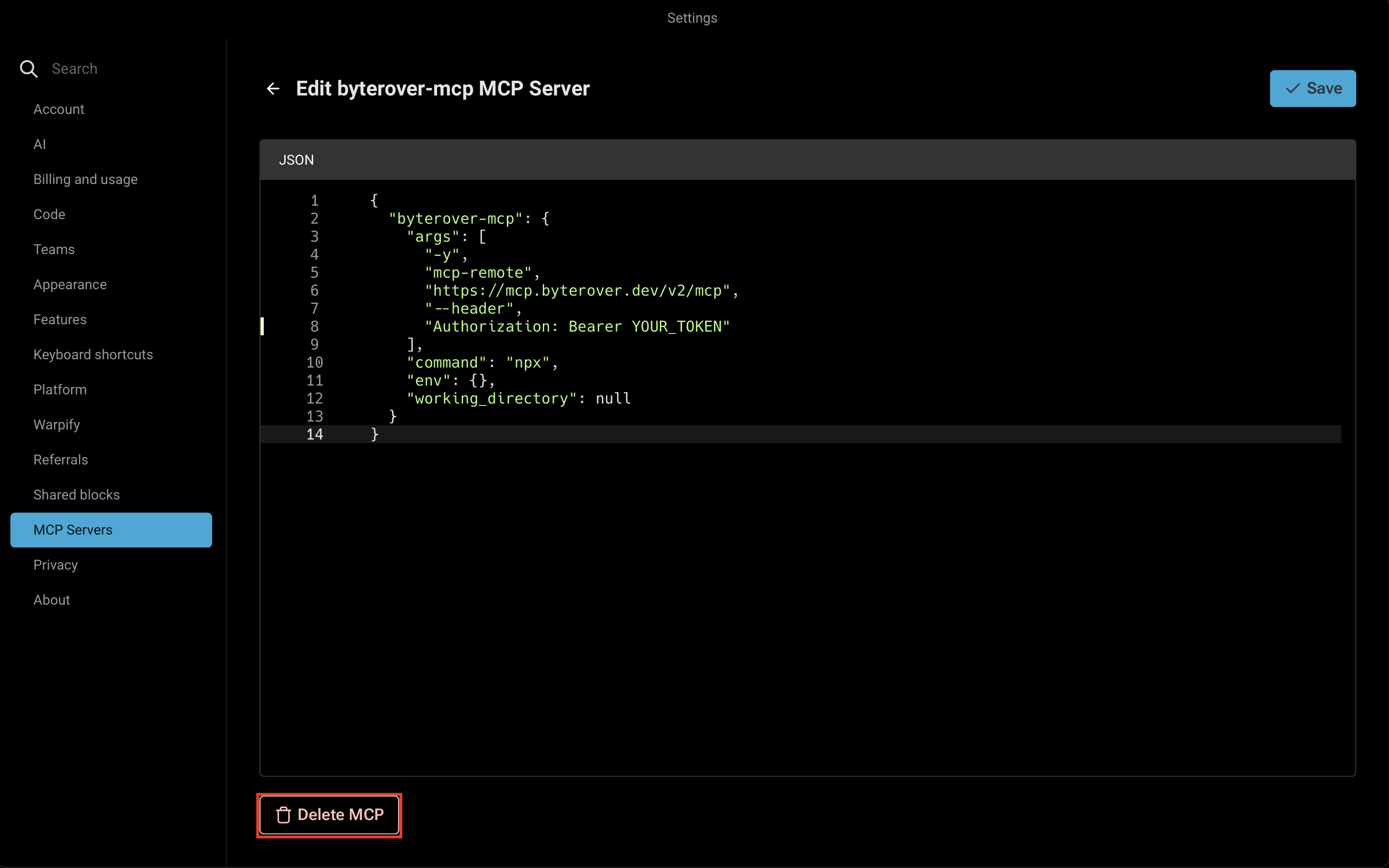Screen dimensions: 1389x868
Task: Open Keyboard shortcuts settings
Action: [x=93, y=355]
